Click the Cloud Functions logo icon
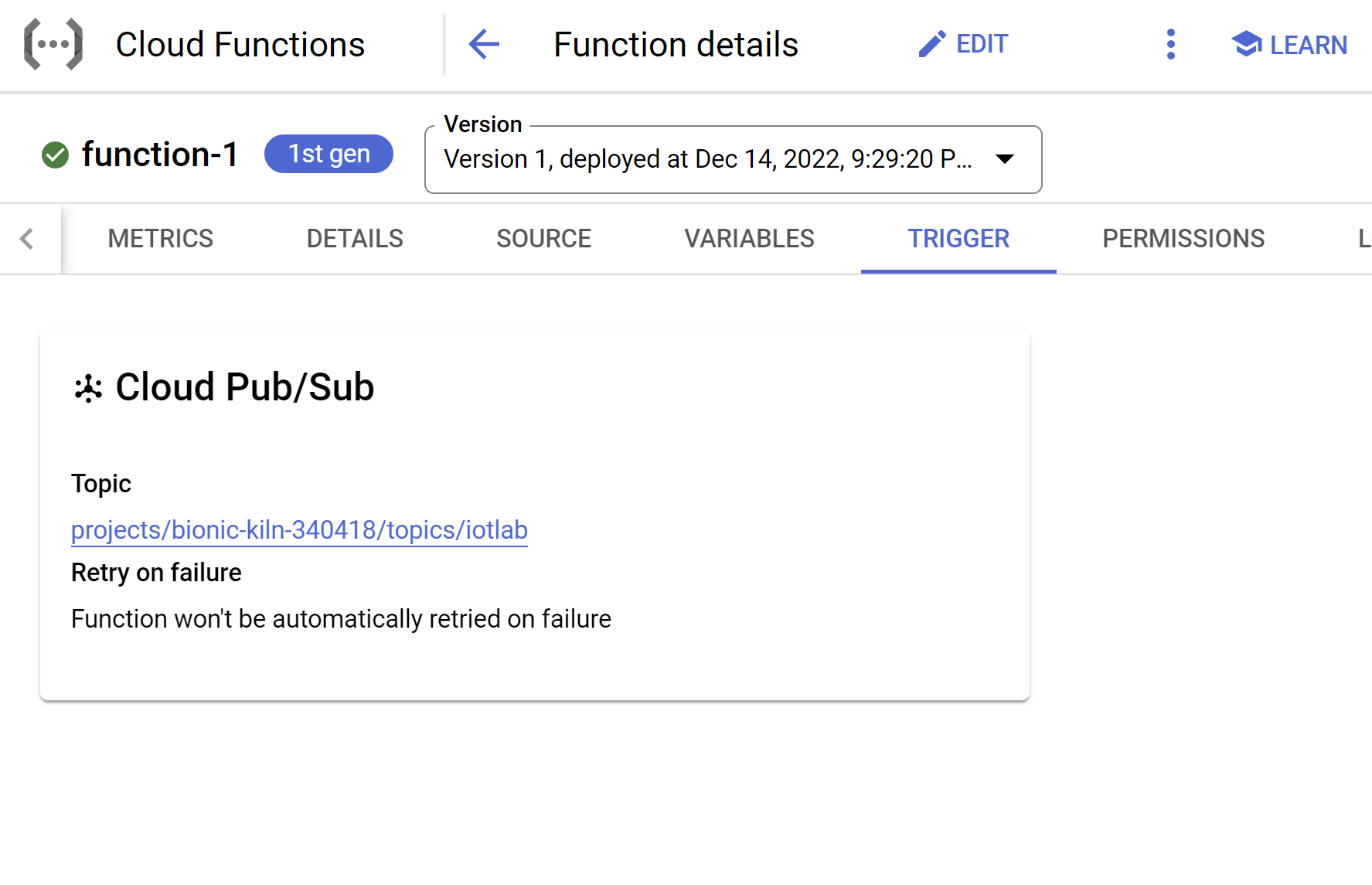 52,44
